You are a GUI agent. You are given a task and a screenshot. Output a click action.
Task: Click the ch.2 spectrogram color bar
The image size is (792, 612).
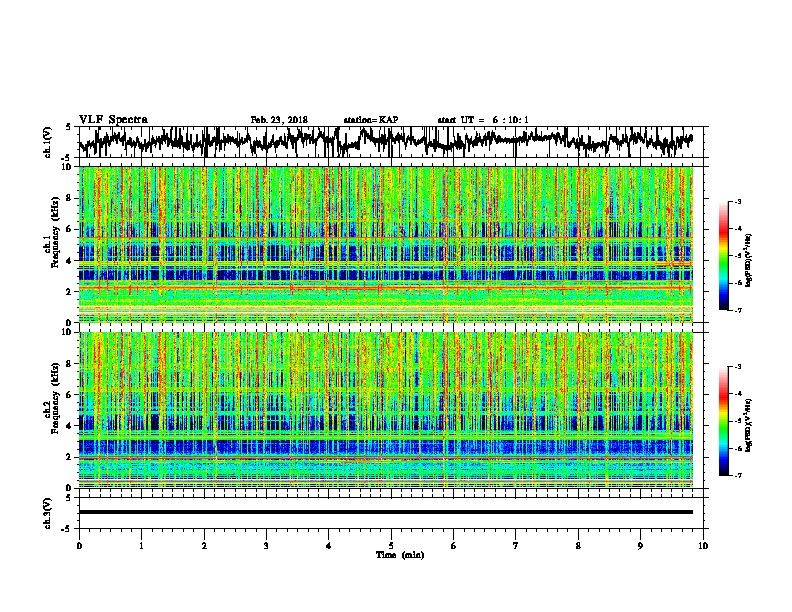pyautogui.click(x=723, y=421)
